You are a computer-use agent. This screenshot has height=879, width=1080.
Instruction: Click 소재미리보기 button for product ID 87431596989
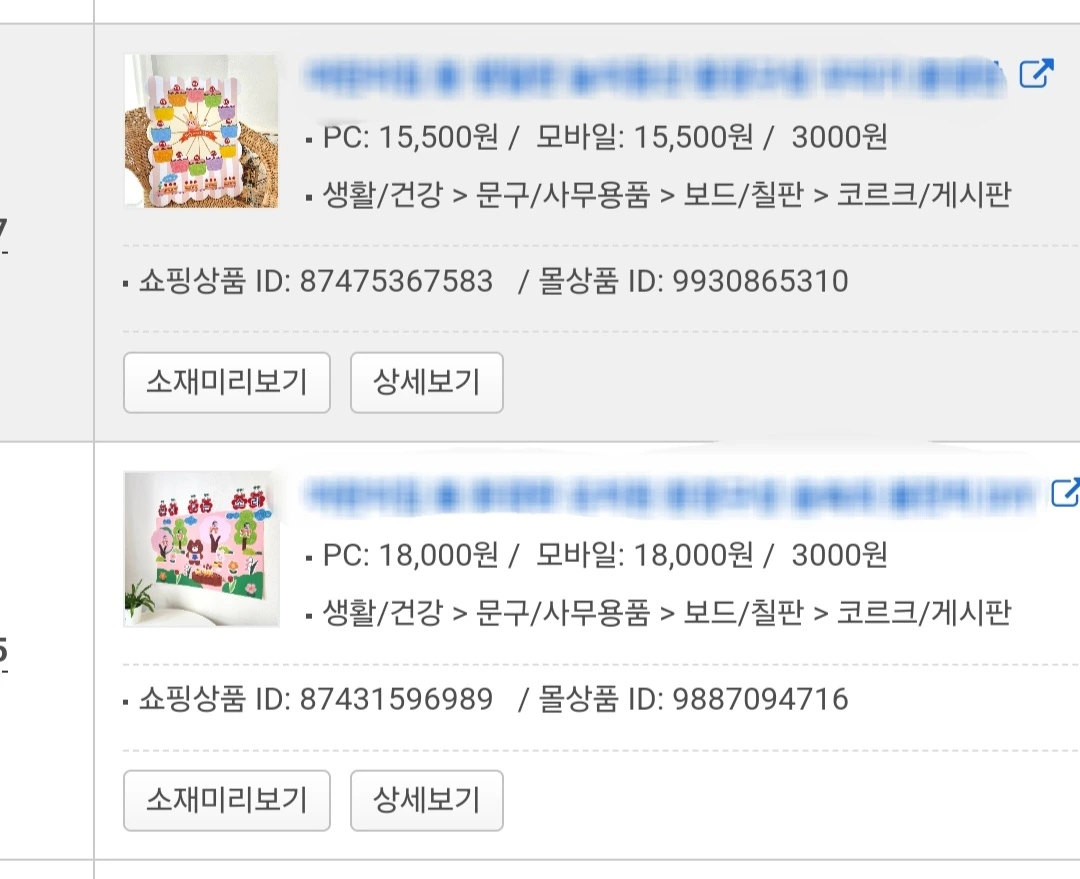pos(227,800)
